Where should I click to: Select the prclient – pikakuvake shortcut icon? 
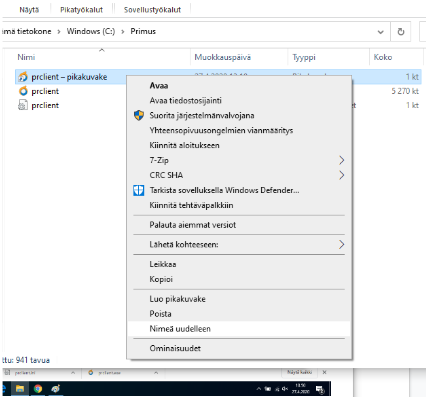click(23, 77)
